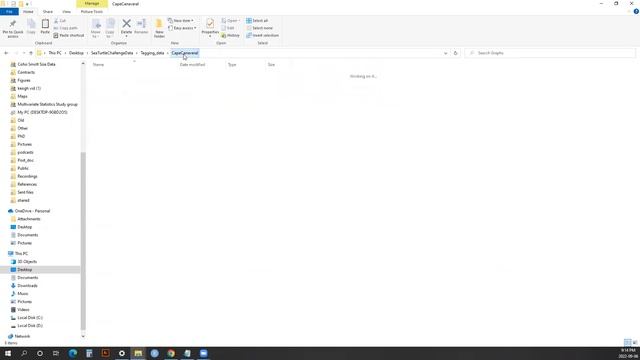640x360 pixels.
Task: Click Select all in the ribbon
Action: (x=257, y=20)
